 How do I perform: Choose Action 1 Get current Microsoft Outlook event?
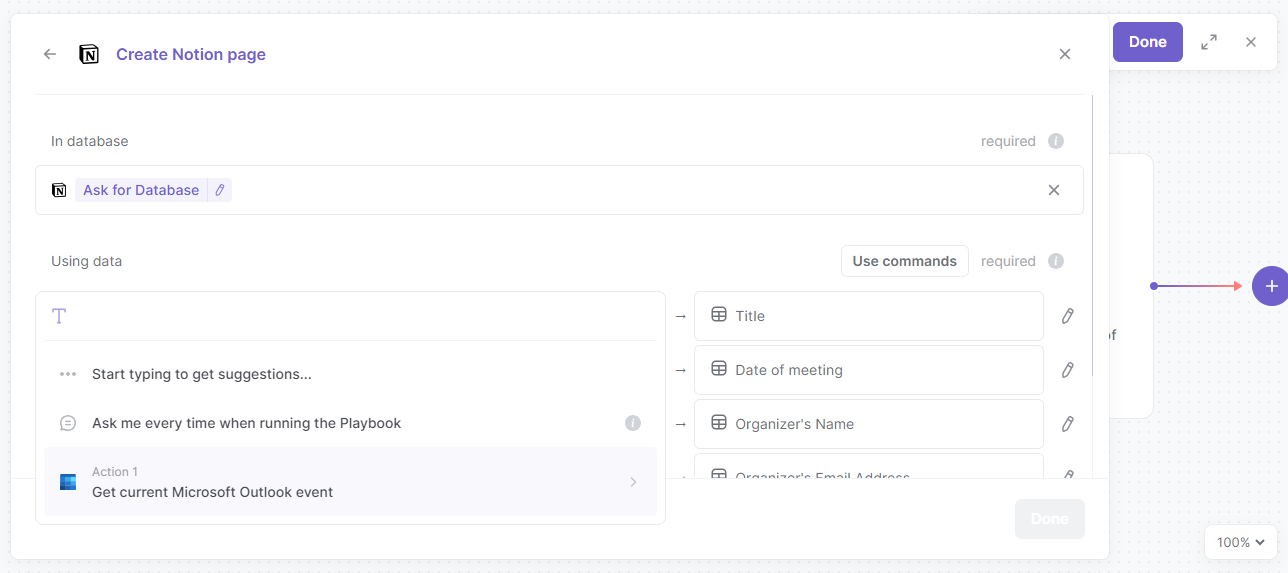[x=350, y=482]
